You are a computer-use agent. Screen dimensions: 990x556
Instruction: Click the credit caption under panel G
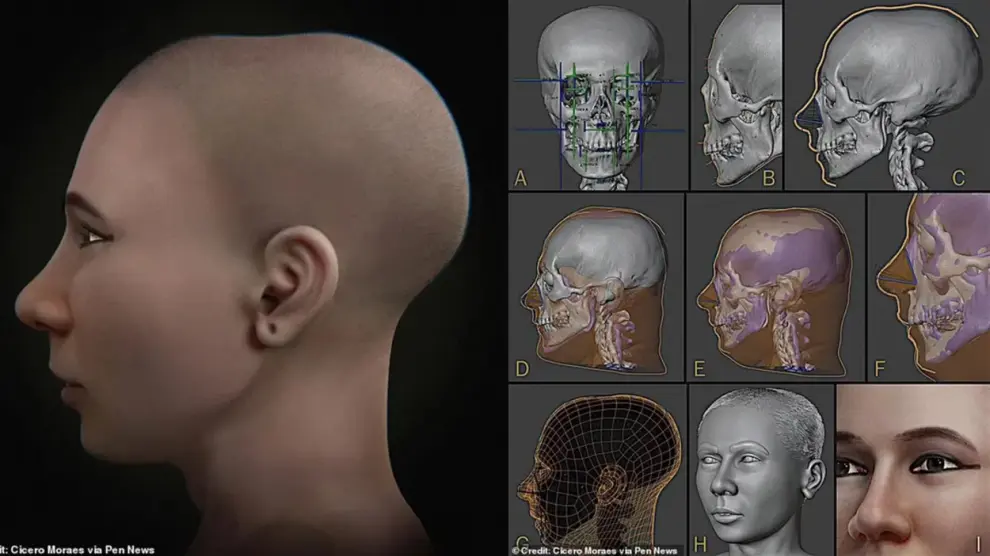tap(594, 549)
